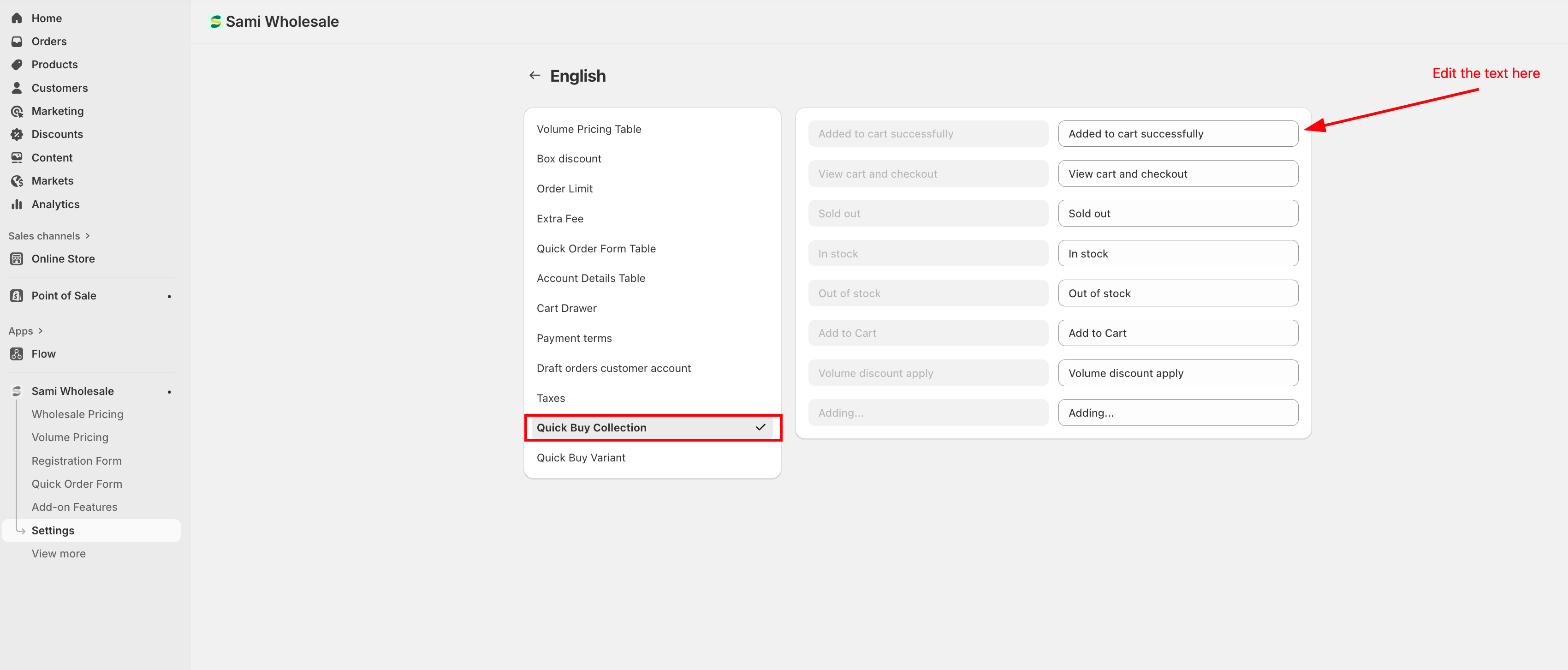The image size is (1568, 670).
Task: Click the Online Store storefront icon
Action: point(17,259)
